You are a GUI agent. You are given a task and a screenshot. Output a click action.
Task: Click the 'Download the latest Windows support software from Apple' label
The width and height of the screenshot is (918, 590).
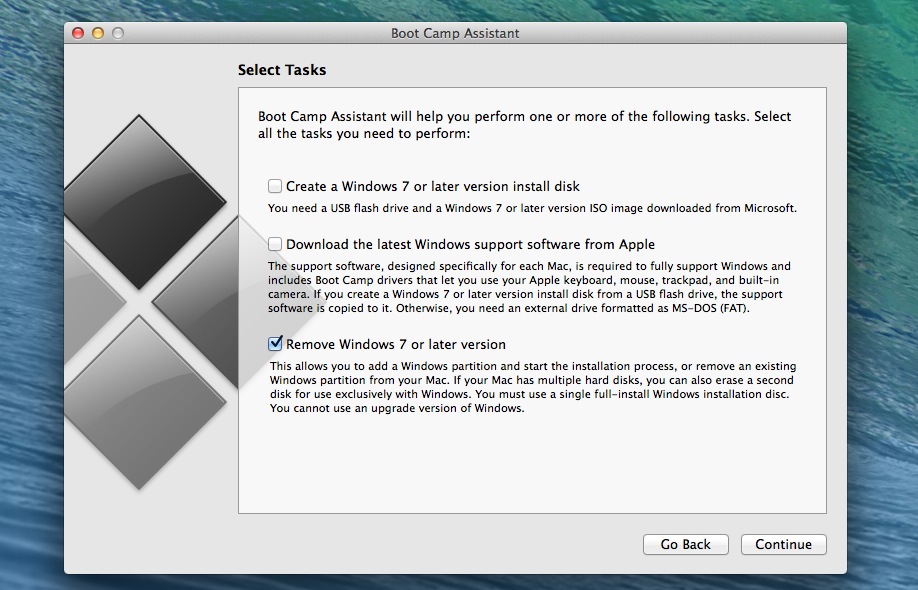(x=470, y=244)
